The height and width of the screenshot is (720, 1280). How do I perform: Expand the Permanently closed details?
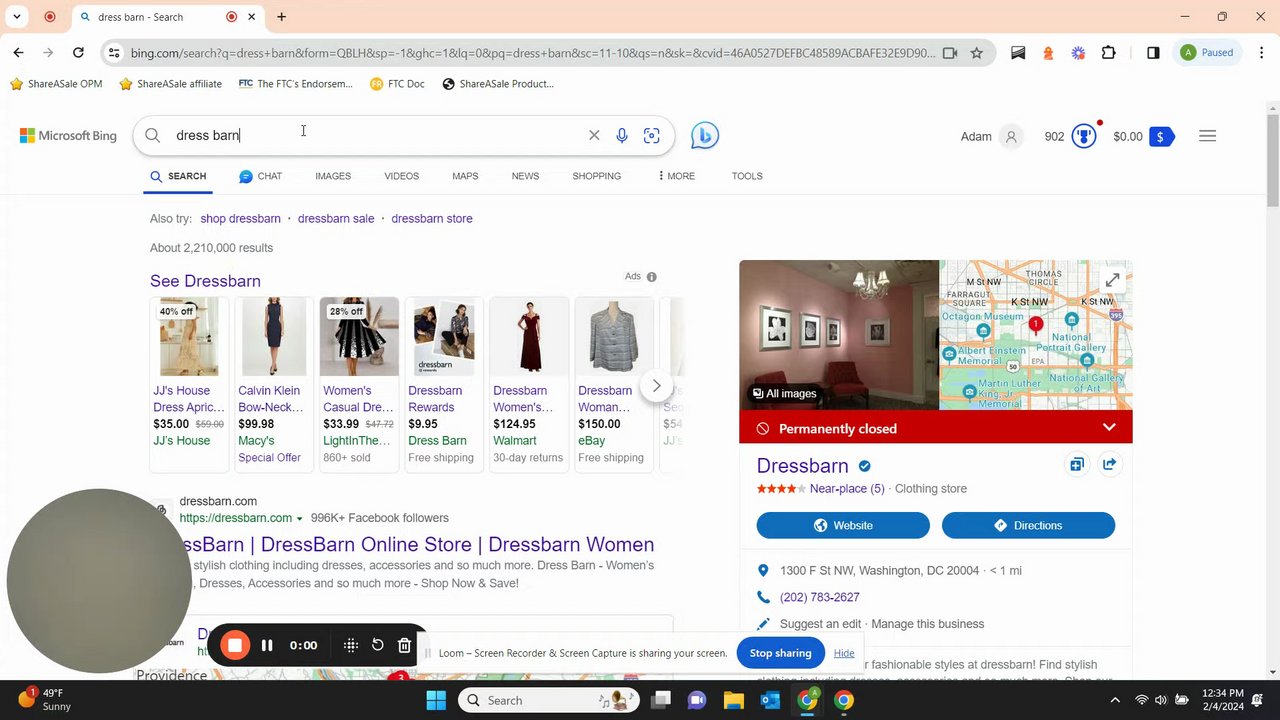pyautogui.click(x=1109, y=428)
